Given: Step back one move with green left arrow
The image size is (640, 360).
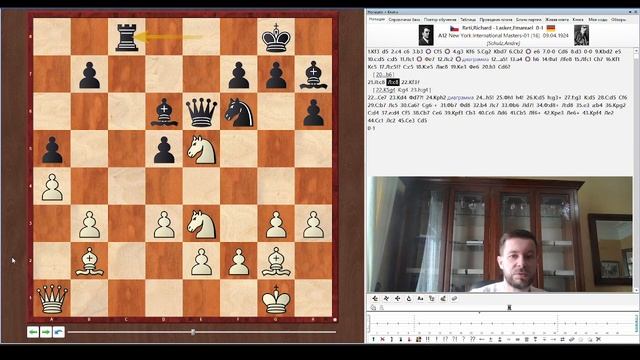Looking at the screenshot, I should (33, 332).
